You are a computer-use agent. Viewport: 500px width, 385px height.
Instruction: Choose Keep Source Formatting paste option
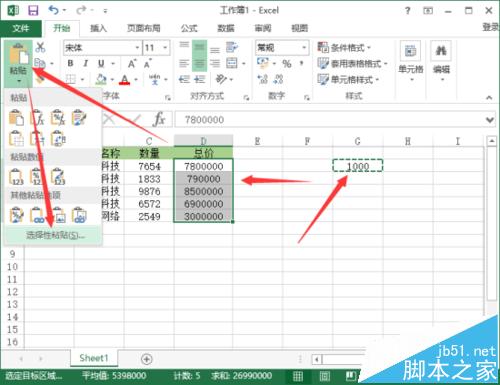point(79,117)
